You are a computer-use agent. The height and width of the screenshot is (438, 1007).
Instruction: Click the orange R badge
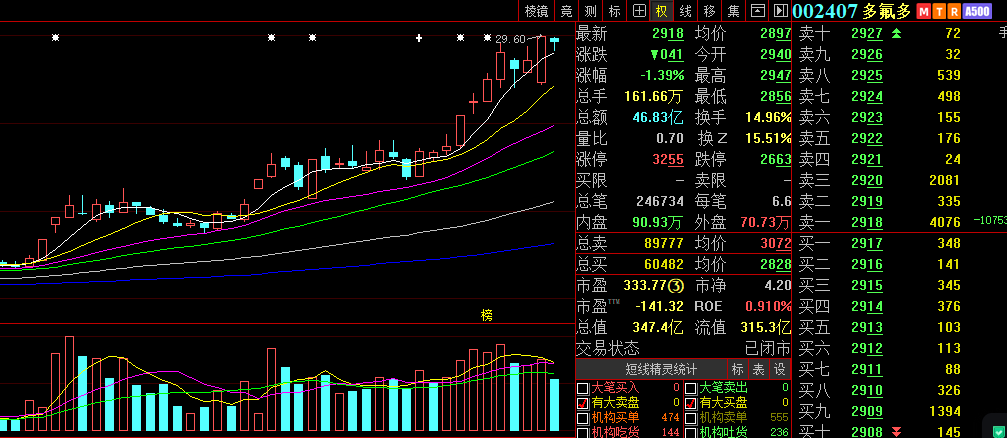(954, 11)
